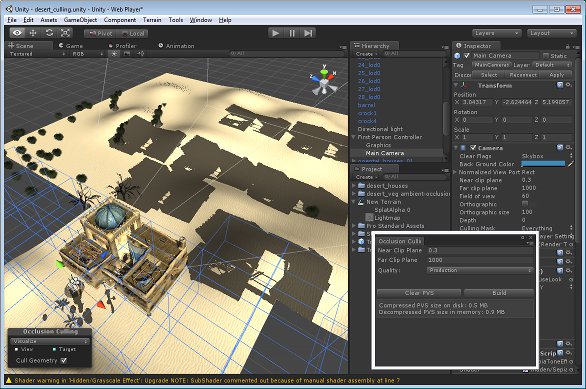Toggle scene lighting sun icon
The image size is (586, 389).
114,54
